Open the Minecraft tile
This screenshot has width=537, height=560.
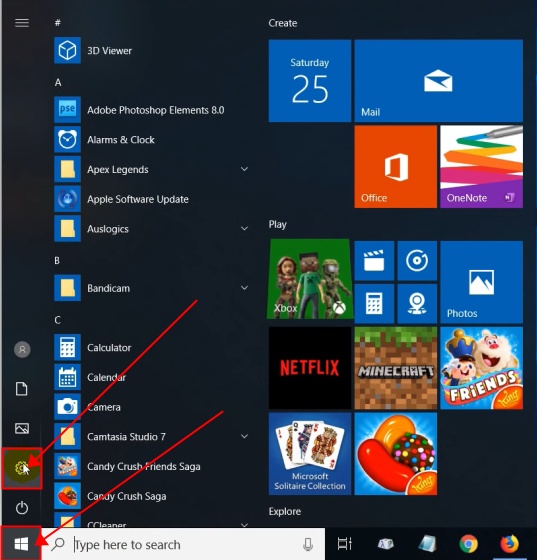click(x=396, y=368)
